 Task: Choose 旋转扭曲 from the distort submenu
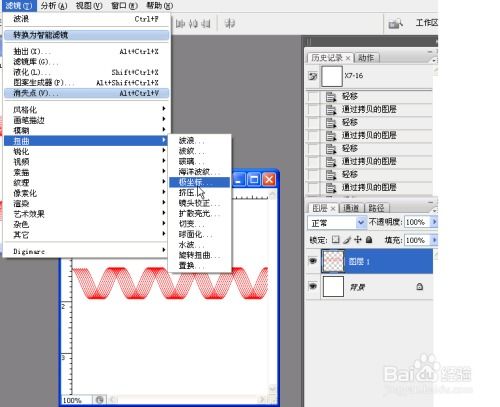pyautogui.click(x=199, y=255)
